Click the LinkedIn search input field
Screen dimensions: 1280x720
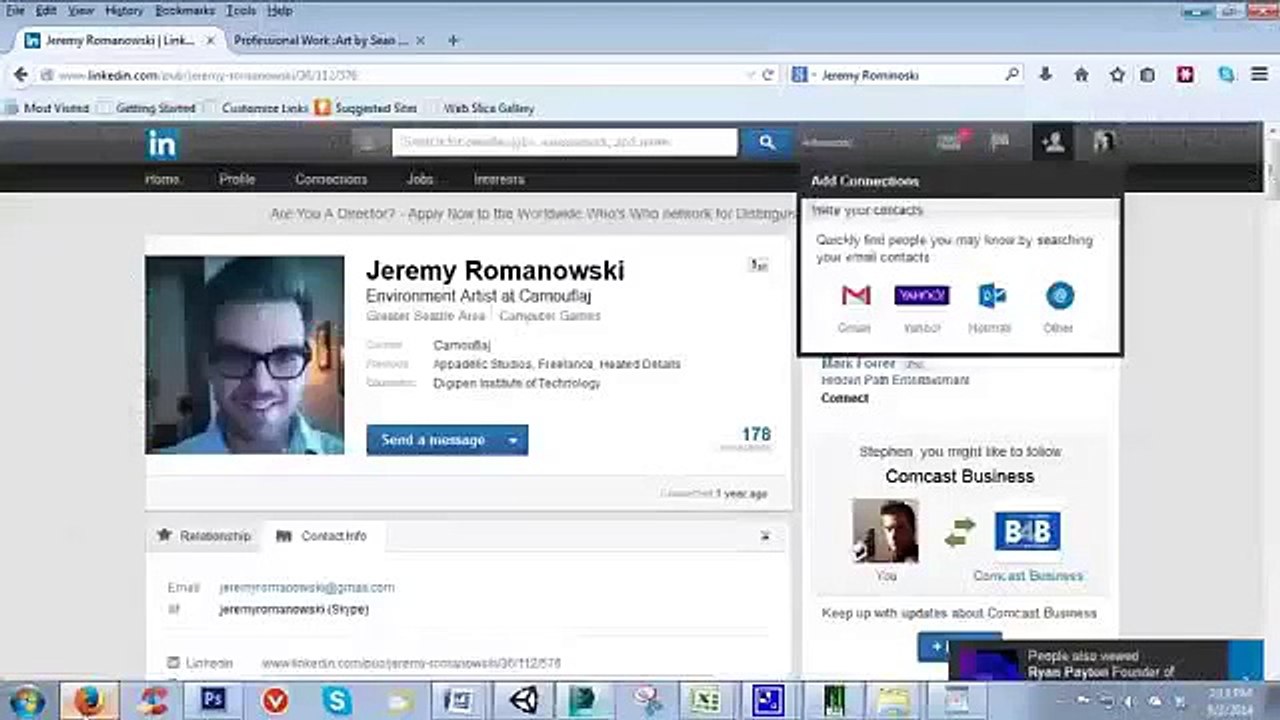coord(565,143)
